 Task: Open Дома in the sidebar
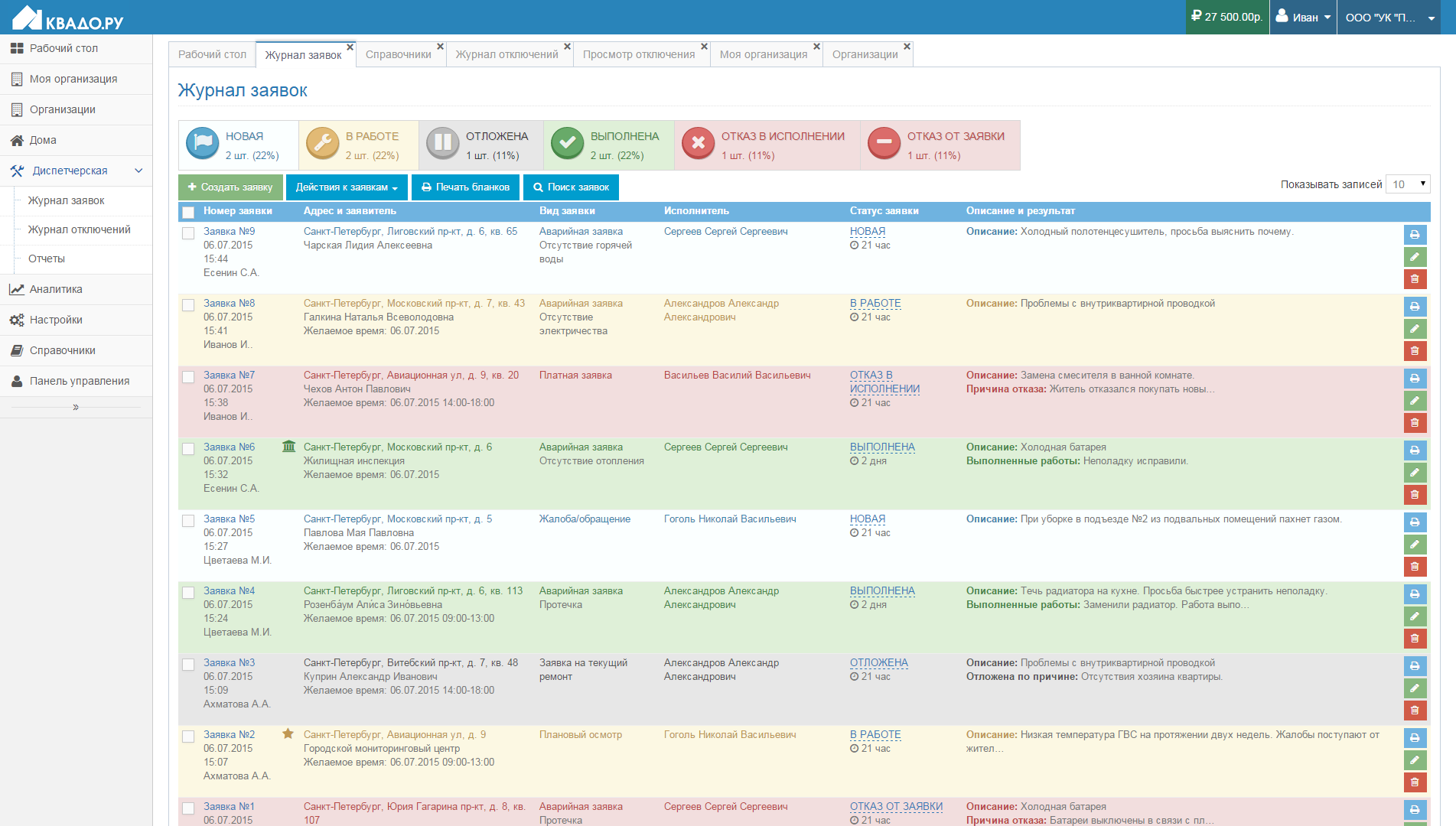pyautogui.click(x=76, y=140)
